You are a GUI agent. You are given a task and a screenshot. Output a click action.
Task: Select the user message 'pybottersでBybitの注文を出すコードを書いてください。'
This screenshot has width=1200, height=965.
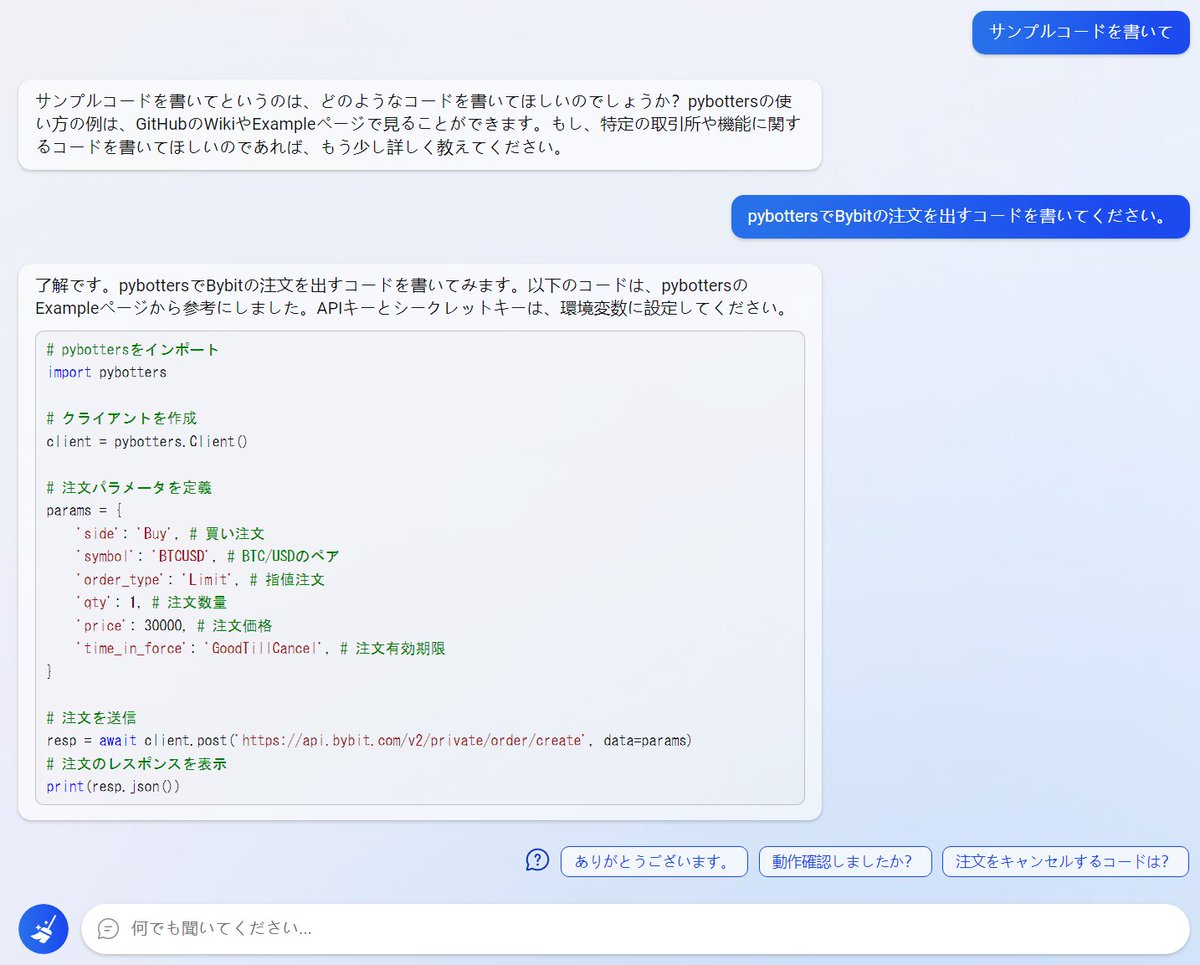tap(960, 217)
